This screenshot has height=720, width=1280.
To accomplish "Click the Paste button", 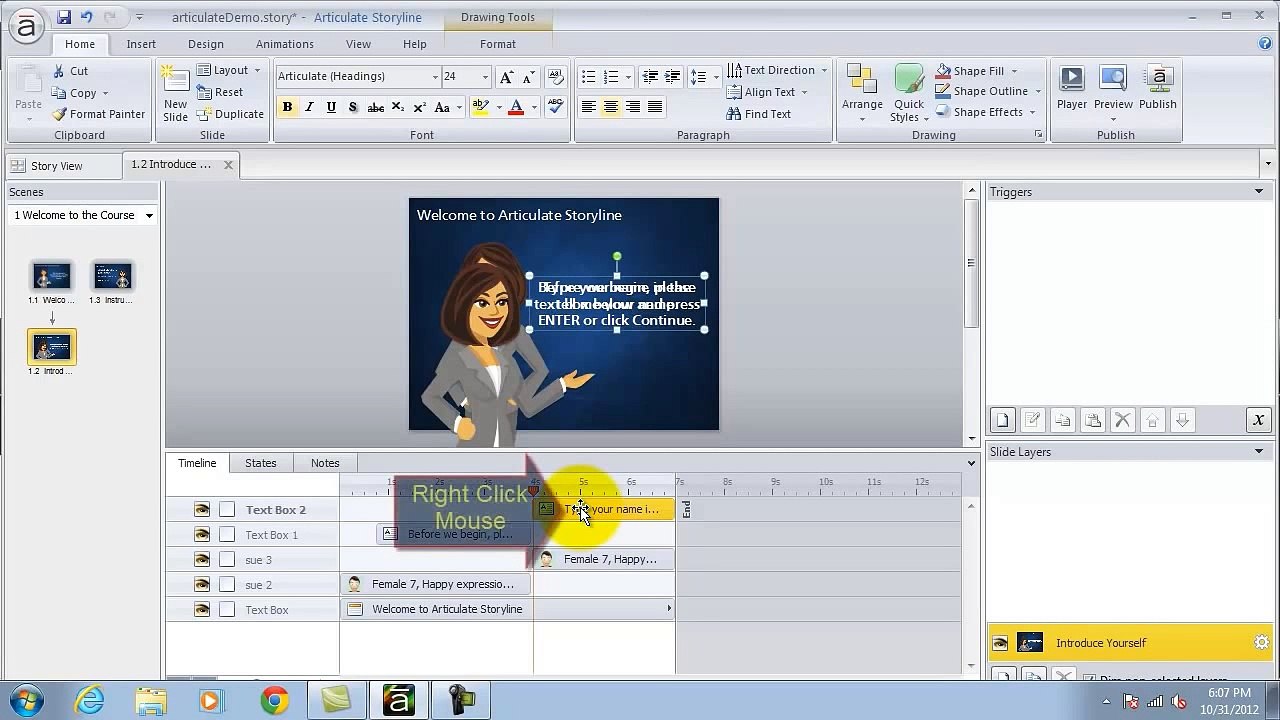I will click(28, 92).
